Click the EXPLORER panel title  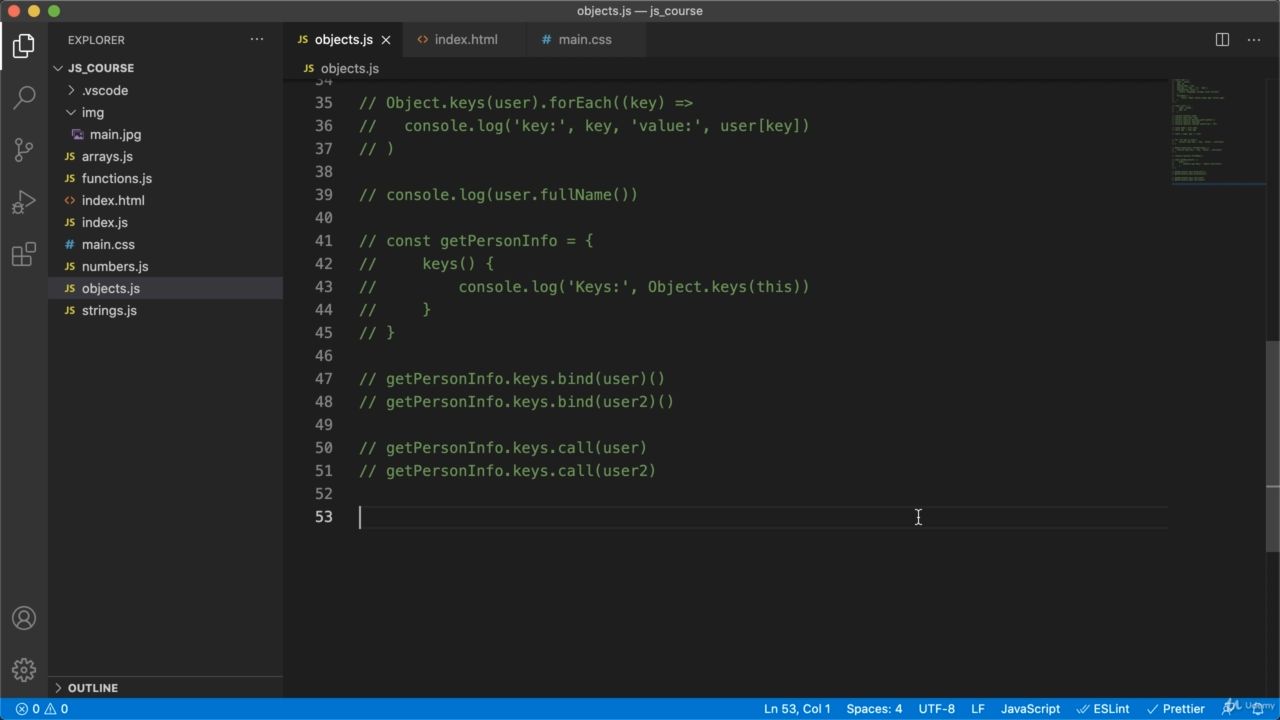pos(96,40)
